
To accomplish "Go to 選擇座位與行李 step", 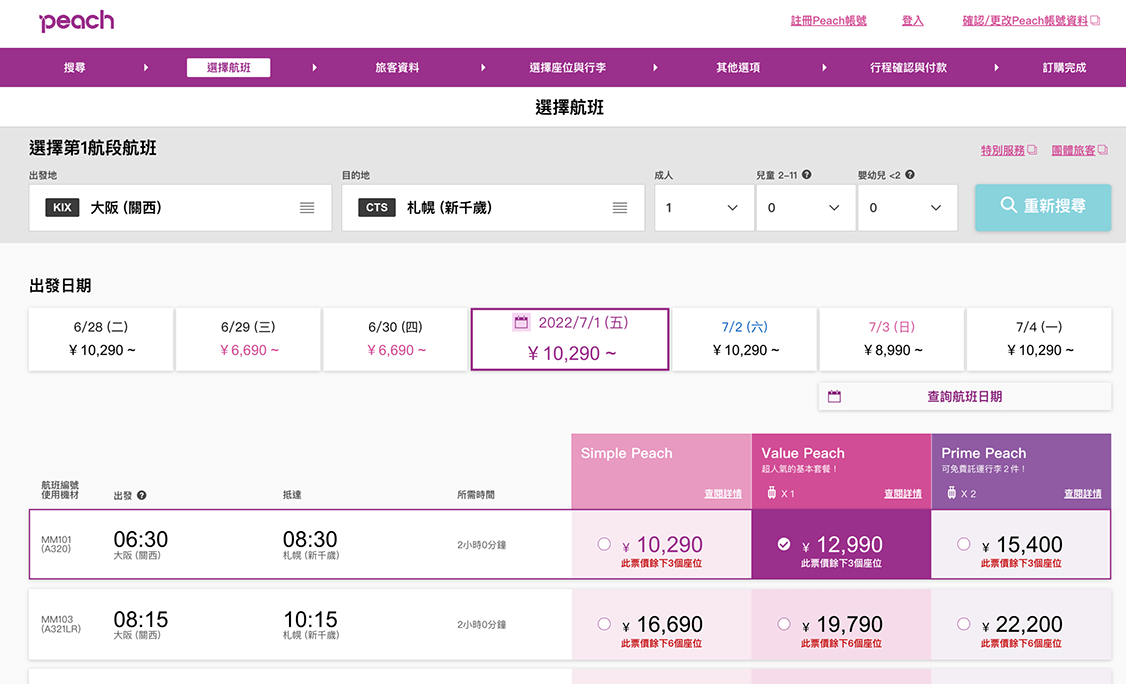I will click(567, 68).
